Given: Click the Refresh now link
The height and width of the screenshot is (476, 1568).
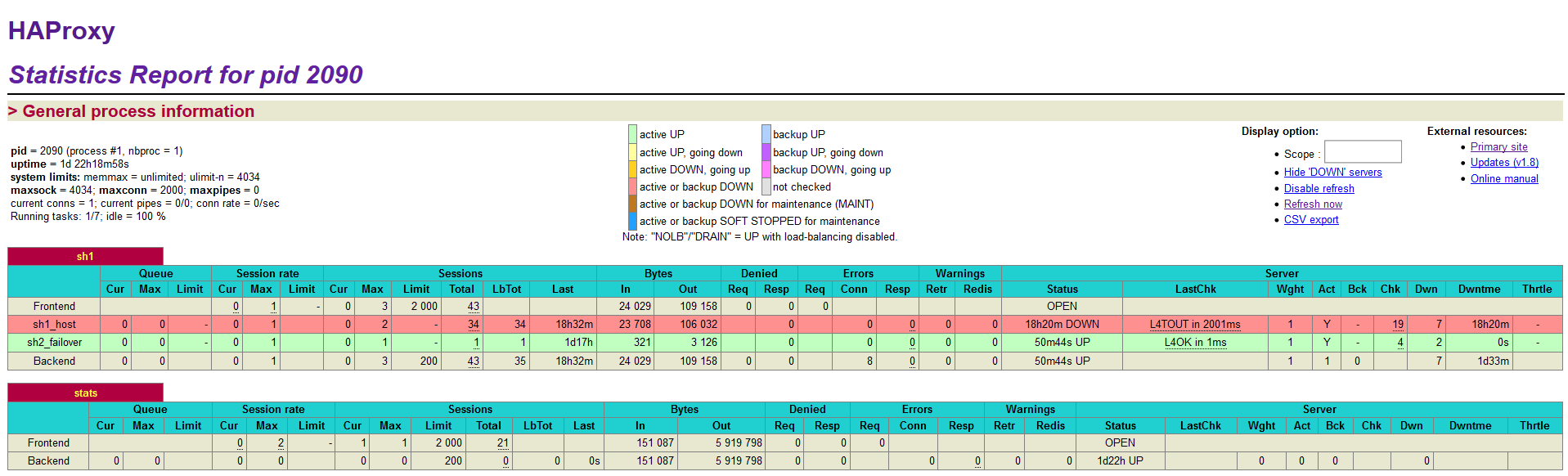Looking at the screenshot, I should (x=1313, y=204).
